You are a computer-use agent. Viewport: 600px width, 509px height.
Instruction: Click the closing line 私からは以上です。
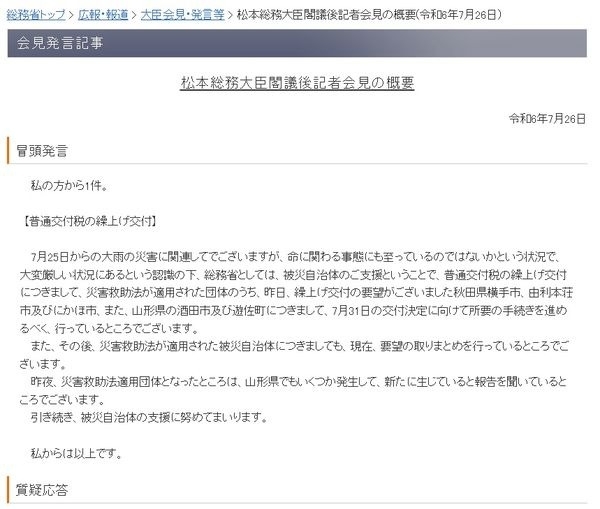click(x=77, y=454)
